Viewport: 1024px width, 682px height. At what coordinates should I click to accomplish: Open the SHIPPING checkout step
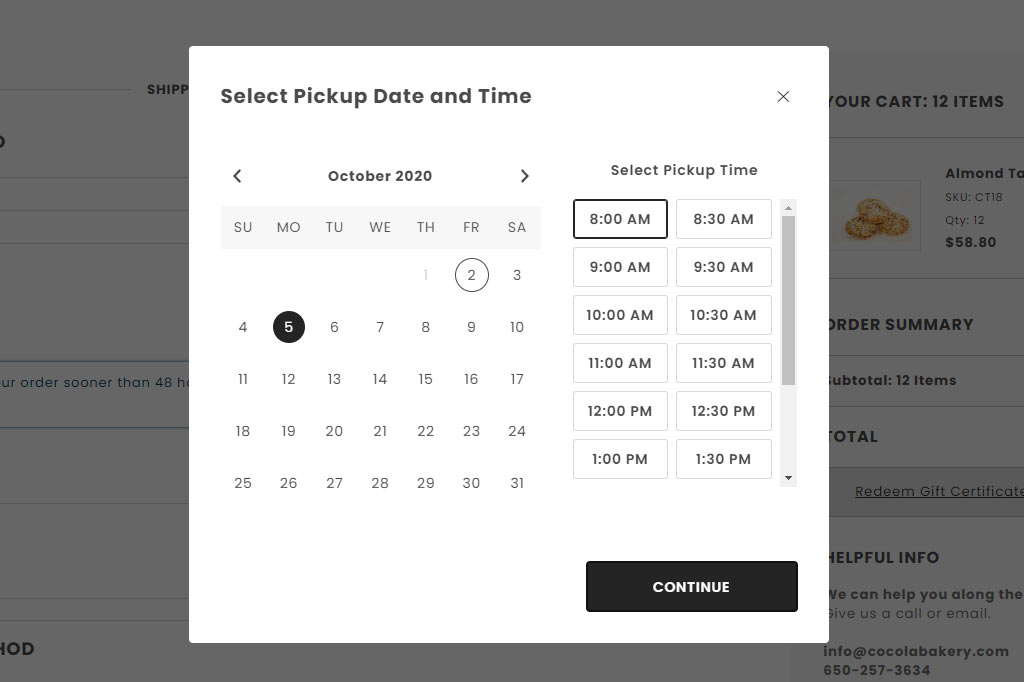pos(167,89)
